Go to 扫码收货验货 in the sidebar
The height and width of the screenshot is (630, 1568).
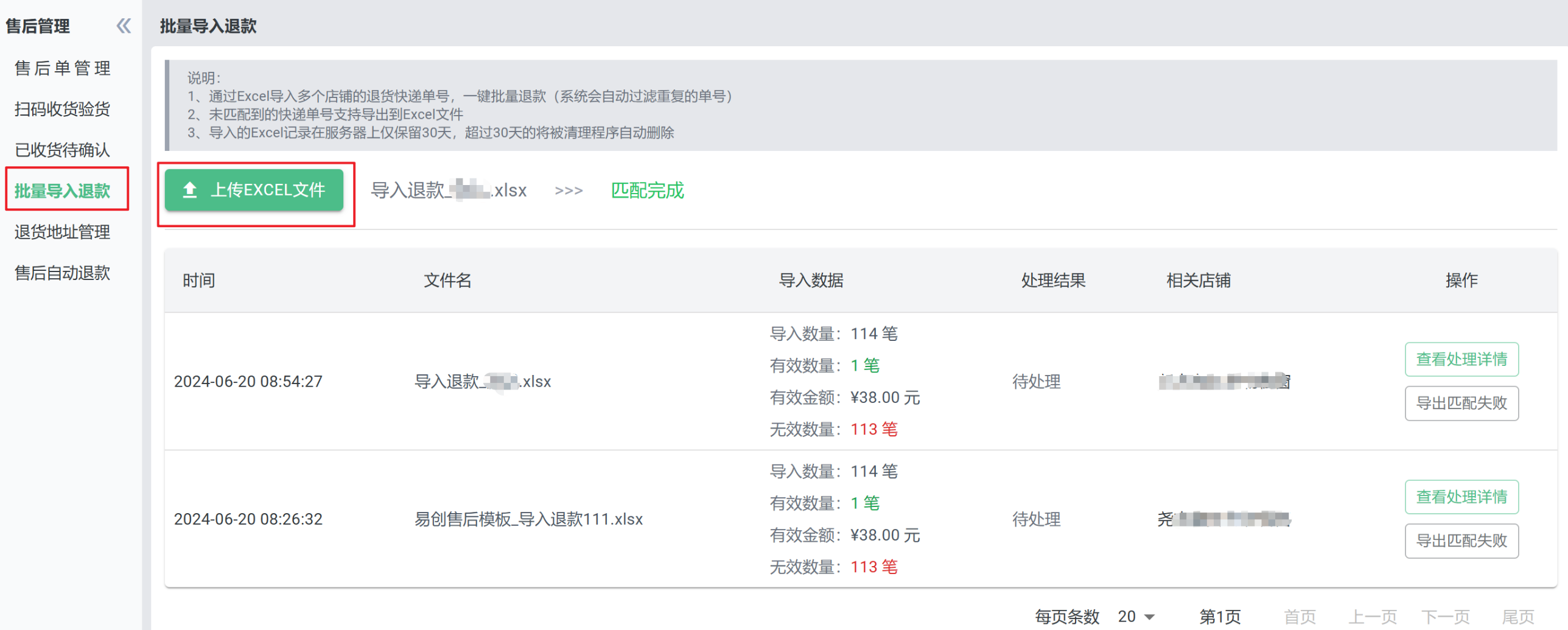click(x=62, y=109)
